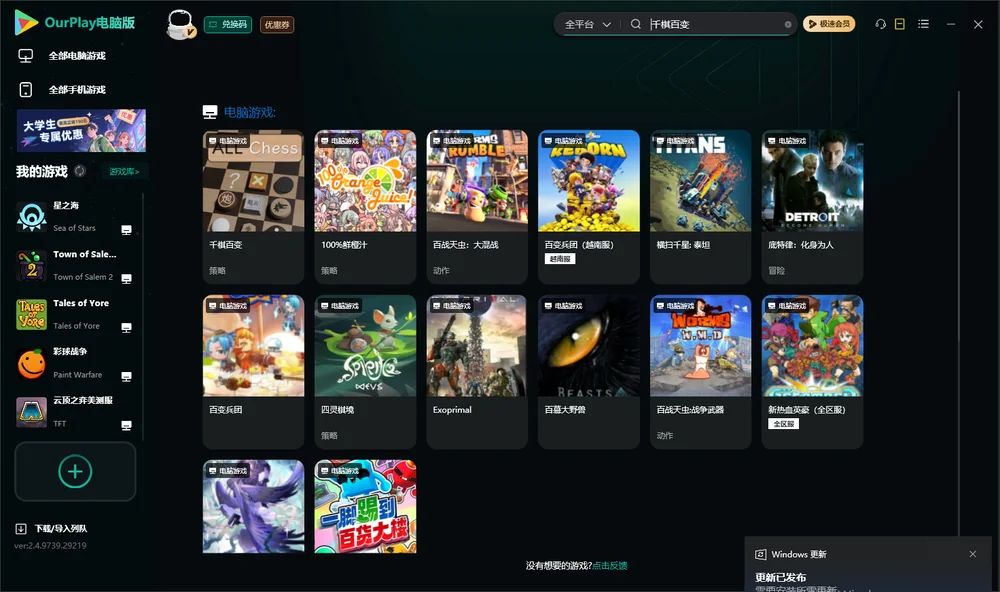Click the 电脑游戏 badge on the Exoprimal card
Screen dimensions: 1000x592
coord(451,306)
